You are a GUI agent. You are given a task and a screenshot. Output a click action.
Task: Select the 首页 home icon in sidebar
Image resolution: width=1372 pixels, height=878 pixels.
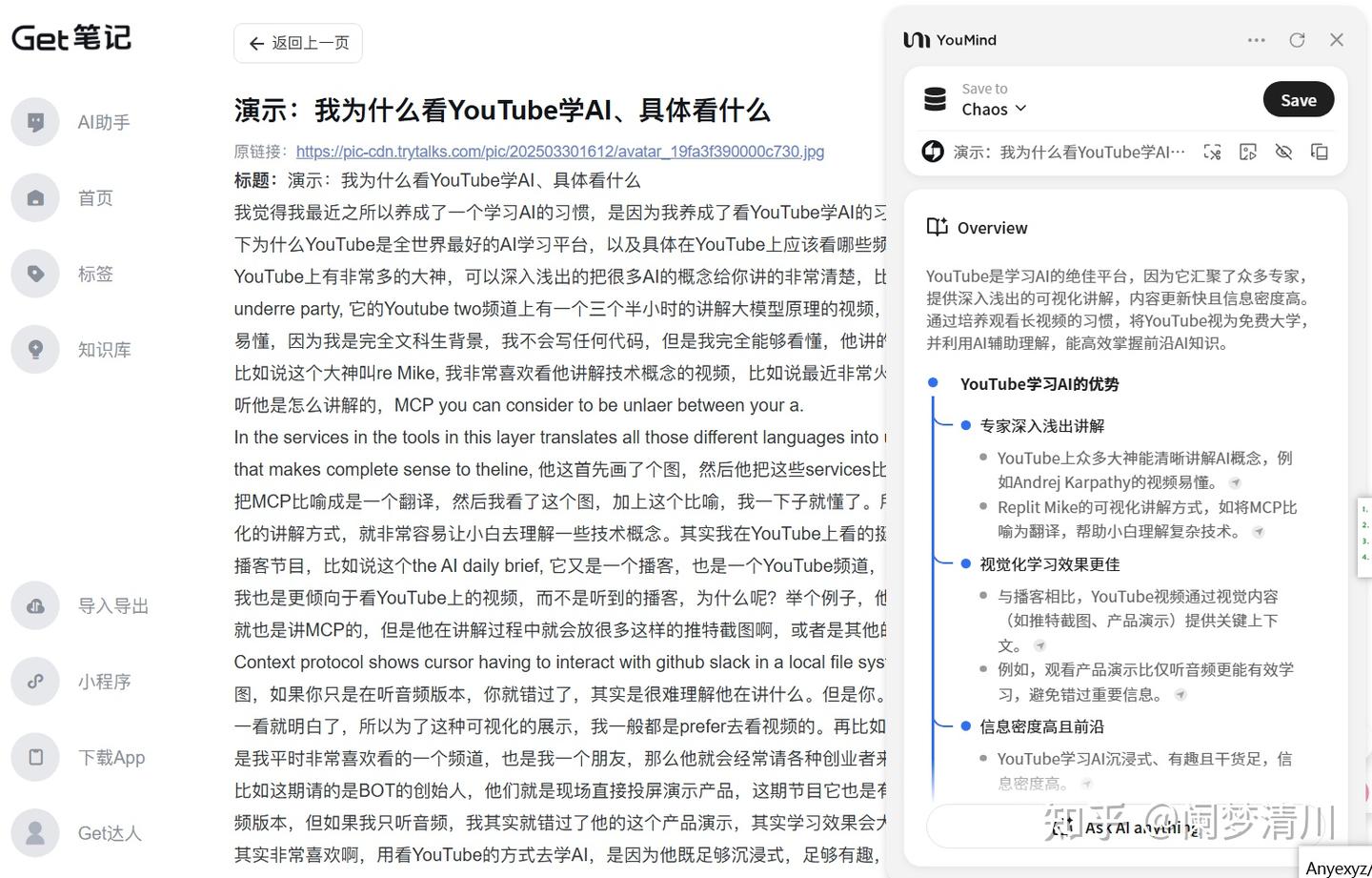tap(35, 197)
